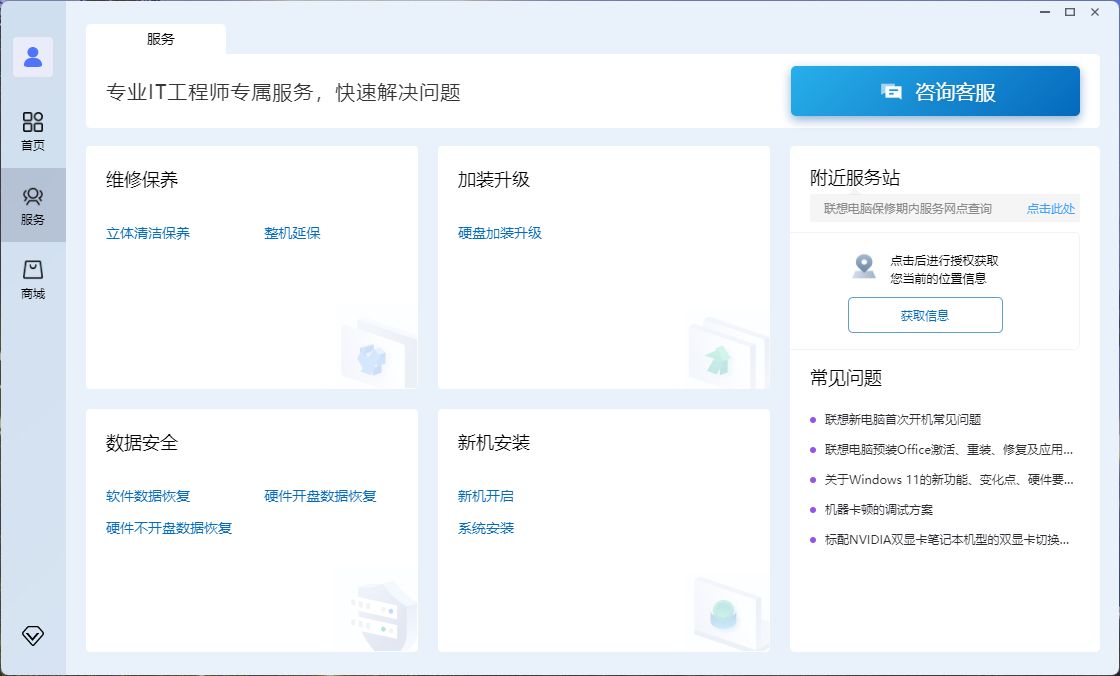1120x676 pixels.
Task: Open the 立体清洁保养 service link
Action: pyautogui.click(x=146, y=232)
